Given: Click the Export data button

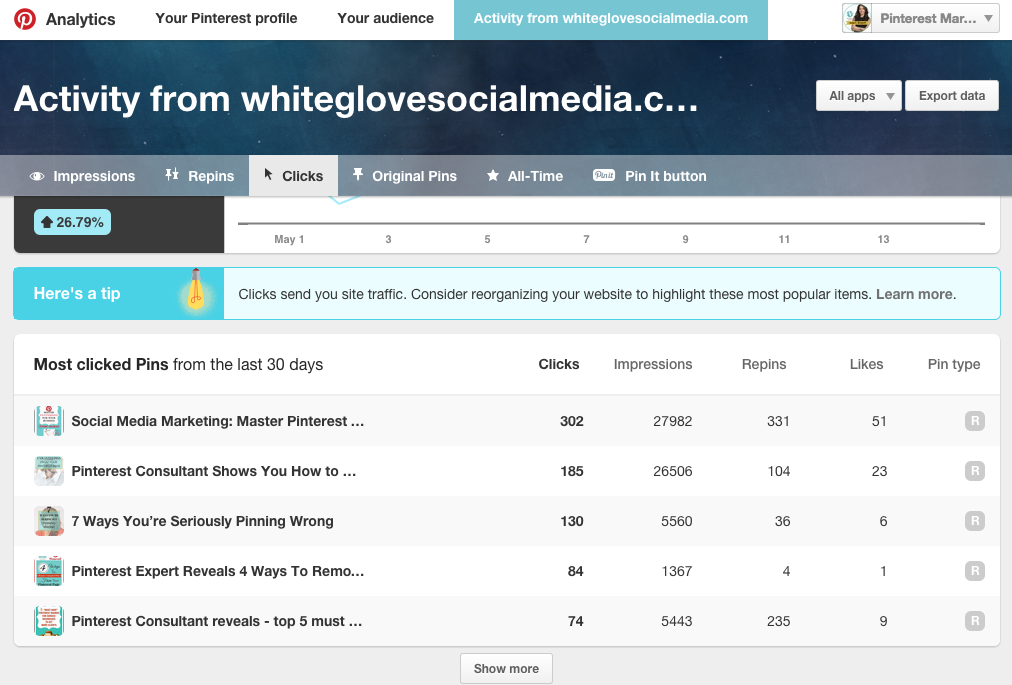Looking at the screenshot, I should click(x=951, y=96).
